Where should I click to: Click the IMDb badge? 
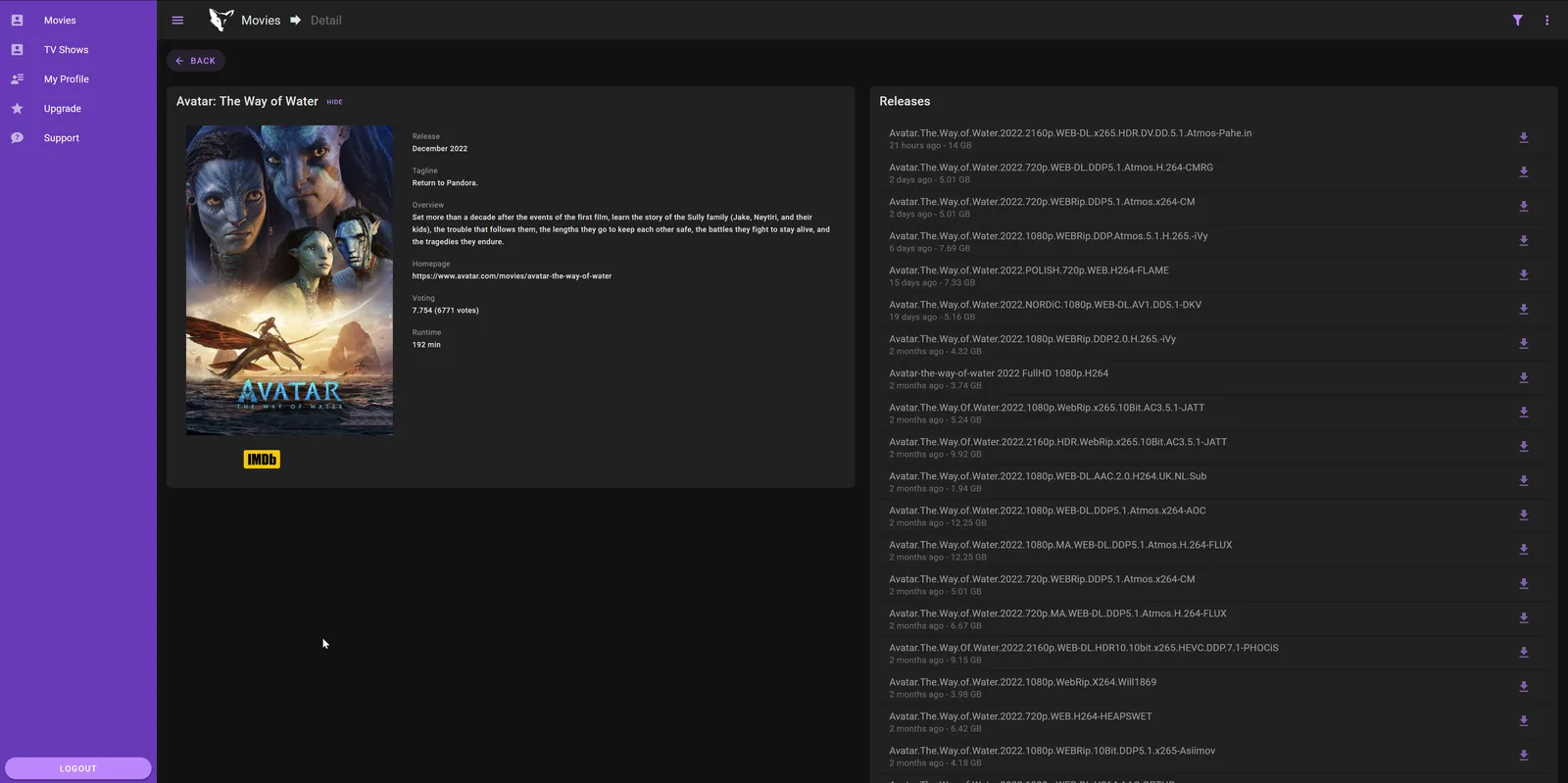pyautogui.click(x=262, y=460)
